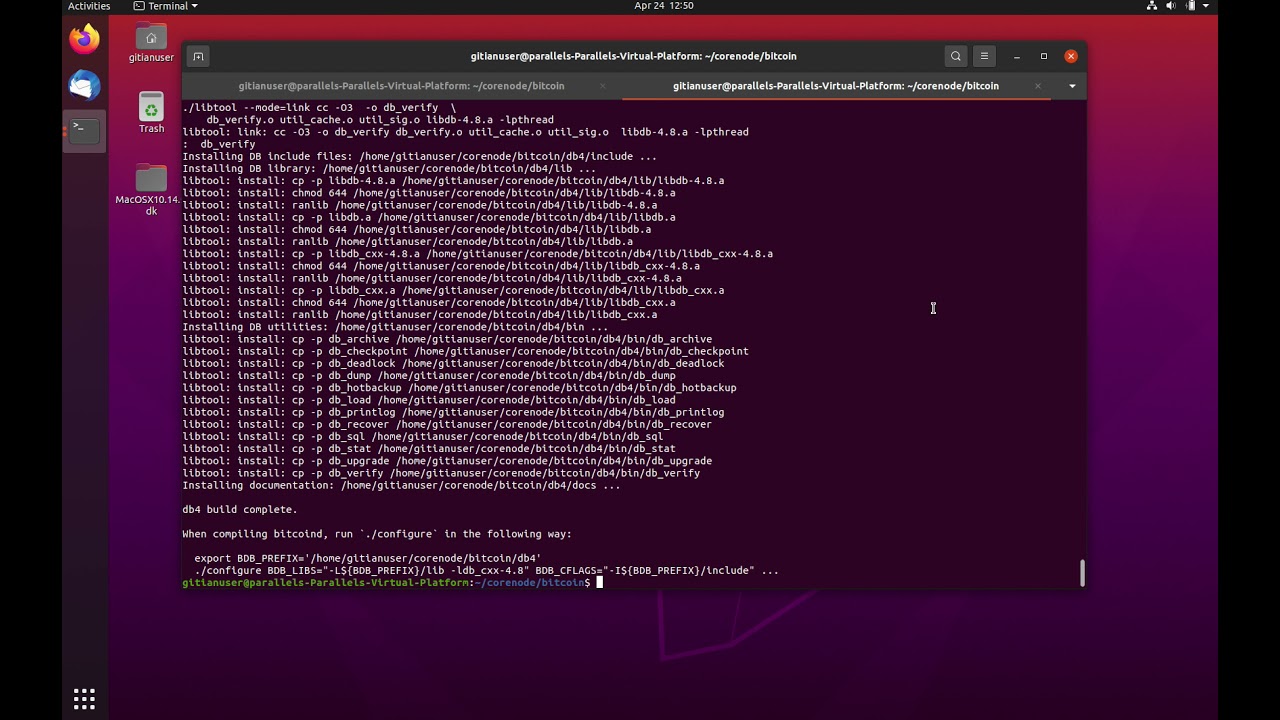Expand the system menu arrow
This screenshot has height=720, width=1280.
[1205, 6]
